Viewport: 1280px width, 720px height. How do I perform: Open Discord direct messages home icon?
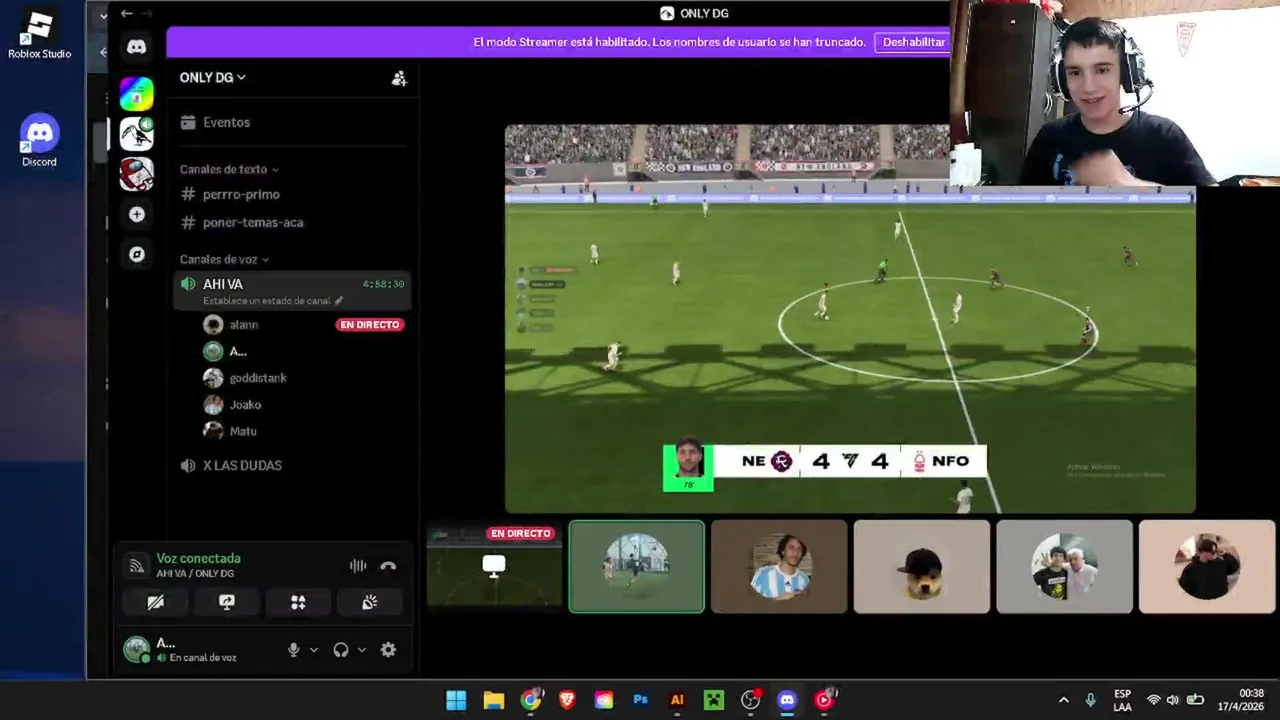pos(137,47)
